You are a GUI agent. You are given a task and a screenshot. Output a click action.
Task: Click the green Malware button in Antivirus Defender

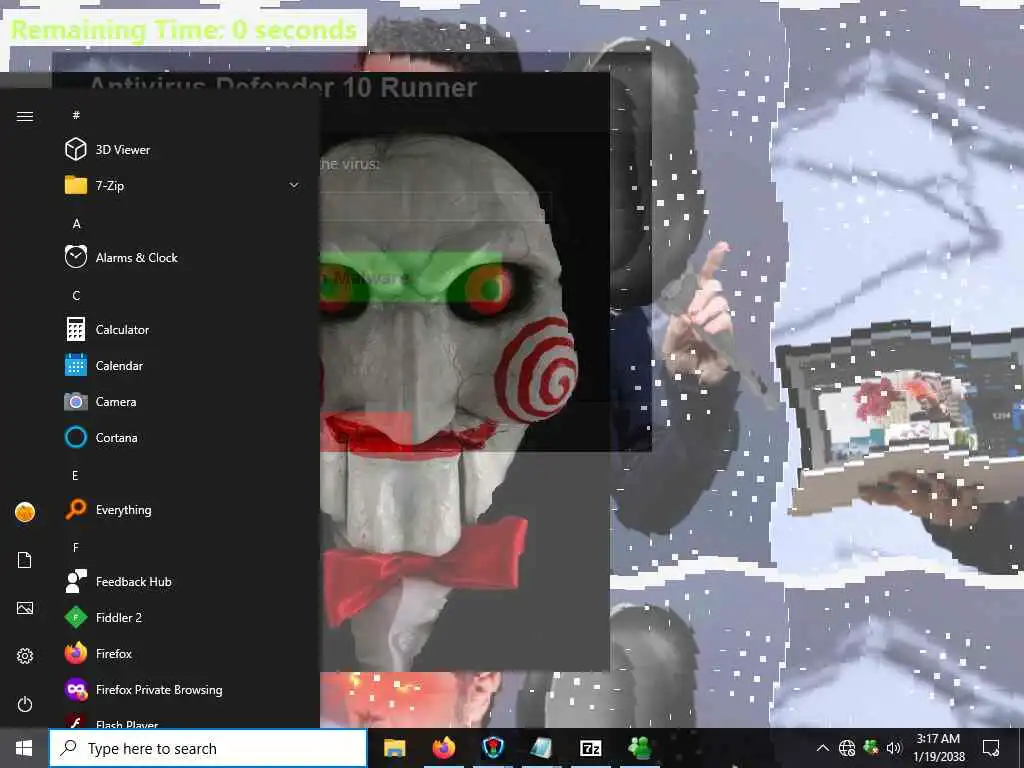pyautogui.click(x=411, y=278)
